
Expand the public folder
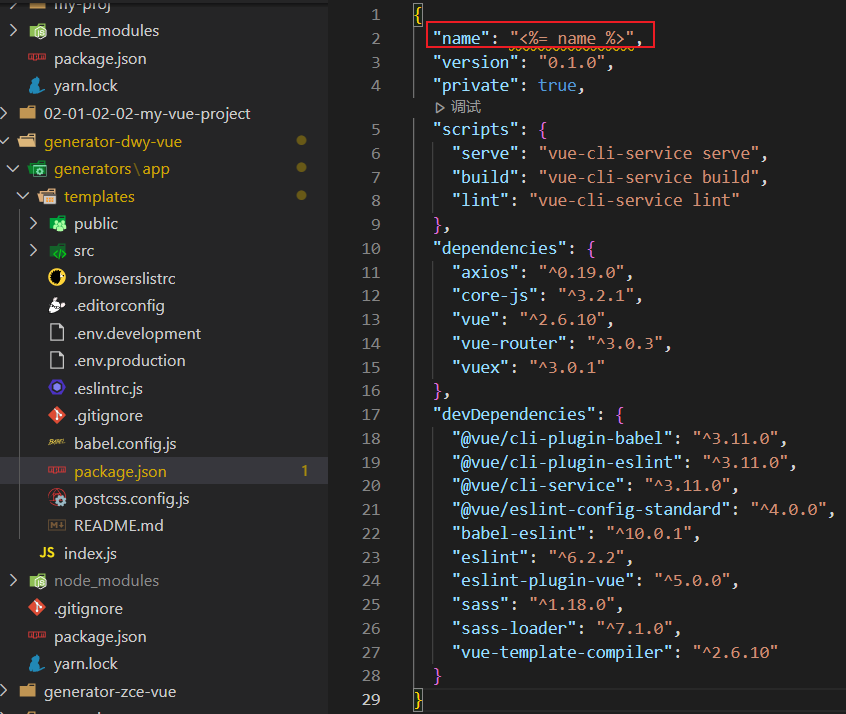click(33, 224)
